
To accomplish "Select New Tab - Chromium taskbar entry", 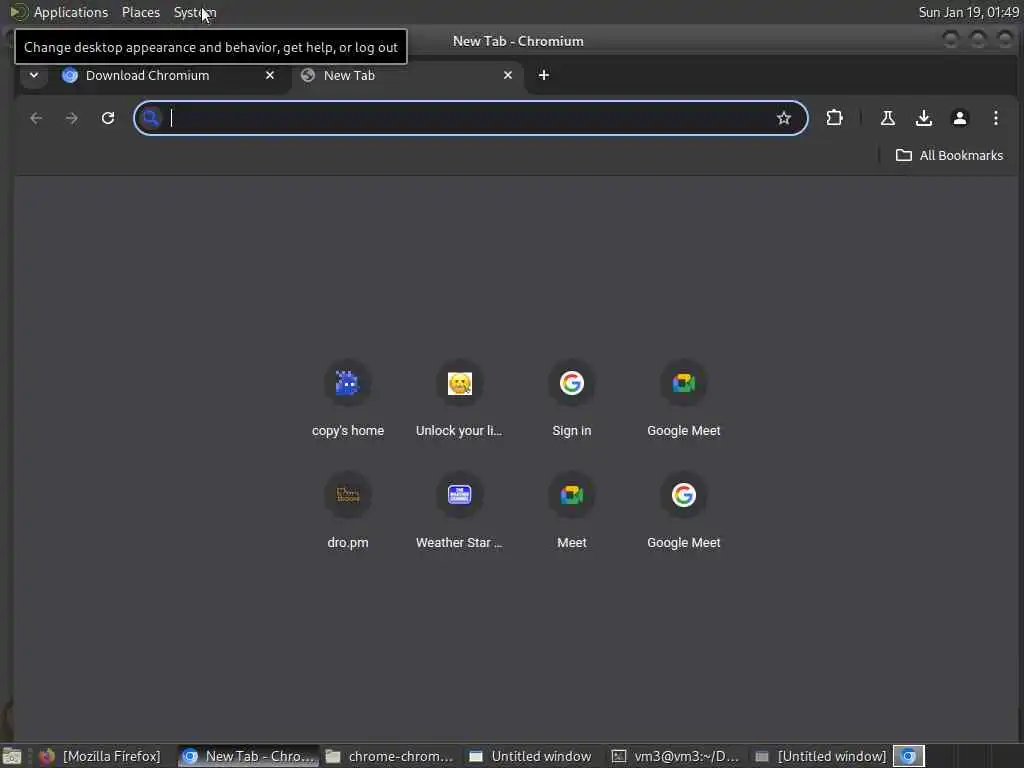I will (248, 756).
